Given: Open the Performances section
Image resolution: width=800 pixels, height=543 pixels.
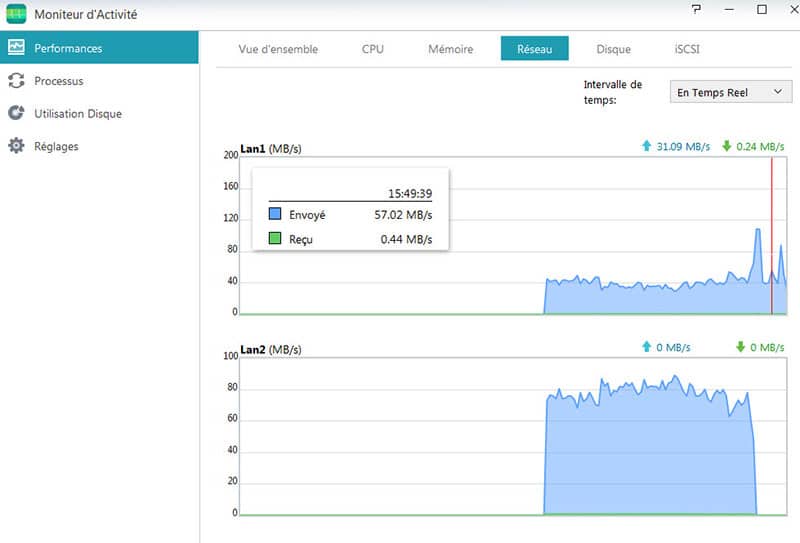Looking at the screenshot, I should 99,47.
